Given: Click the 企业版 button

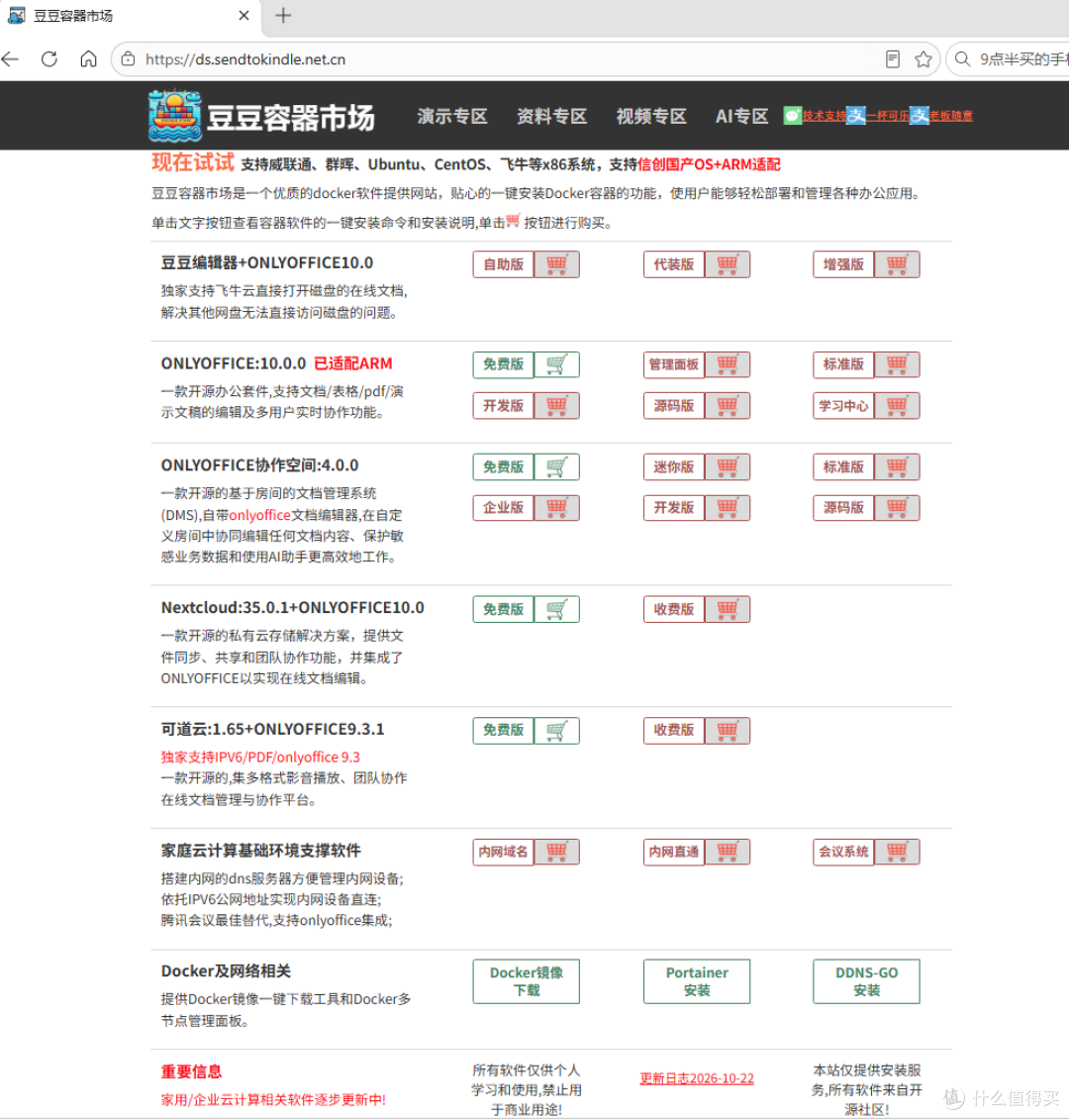Looking at the screenshot, I should (x=504, y=508).
